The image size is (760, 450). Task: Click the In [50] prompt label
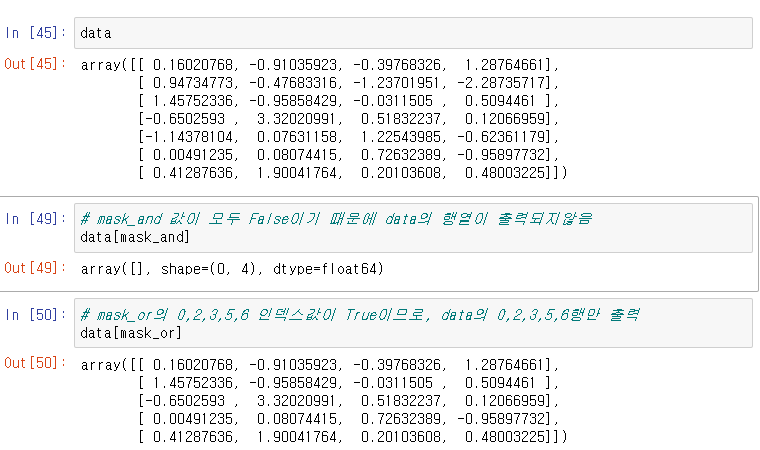point(35,315)
